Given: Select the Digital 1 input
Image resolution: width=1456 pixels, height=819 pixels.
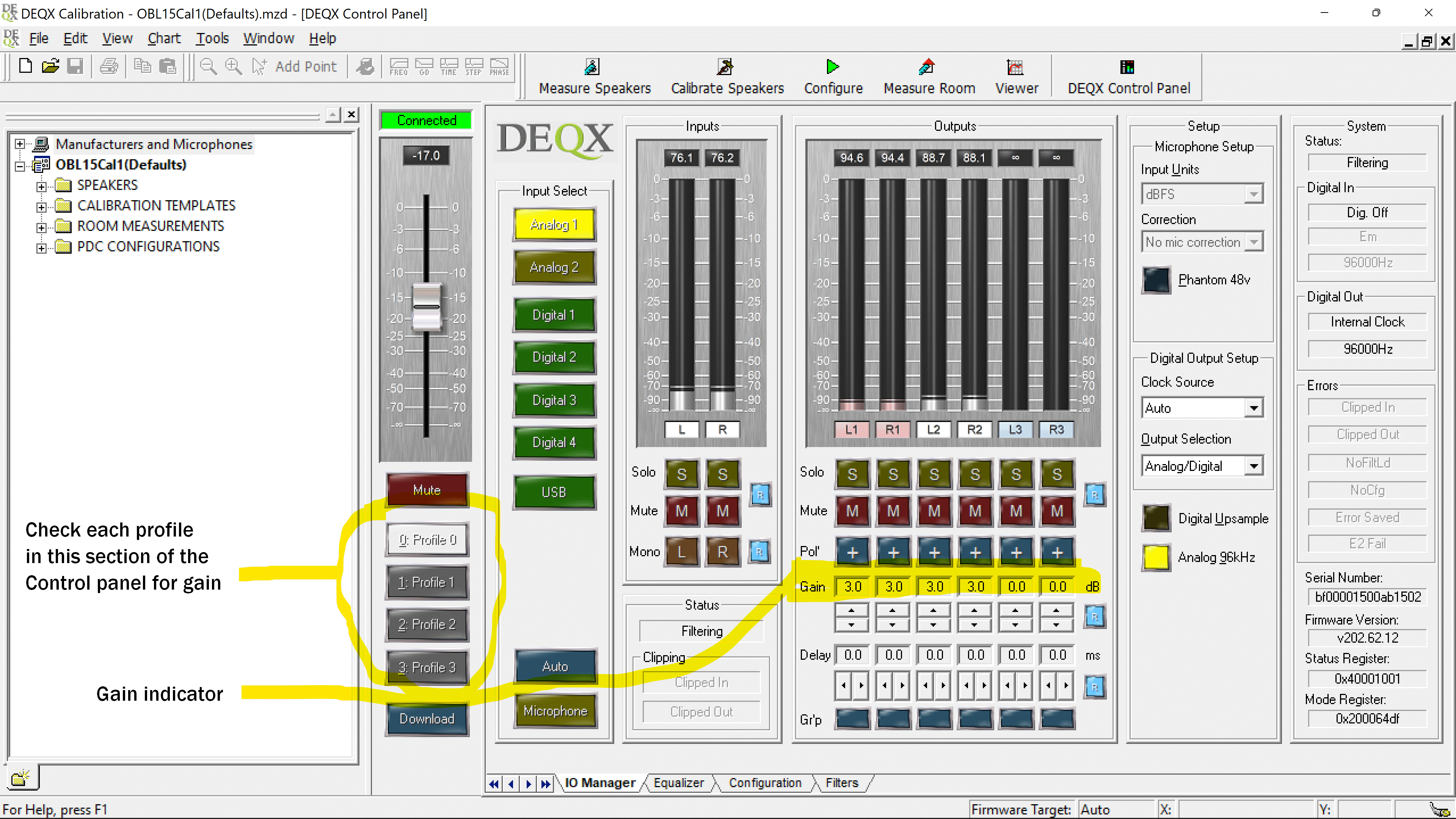Looking at the screenshot, I should pyautogui.click(x=554, y=315).
